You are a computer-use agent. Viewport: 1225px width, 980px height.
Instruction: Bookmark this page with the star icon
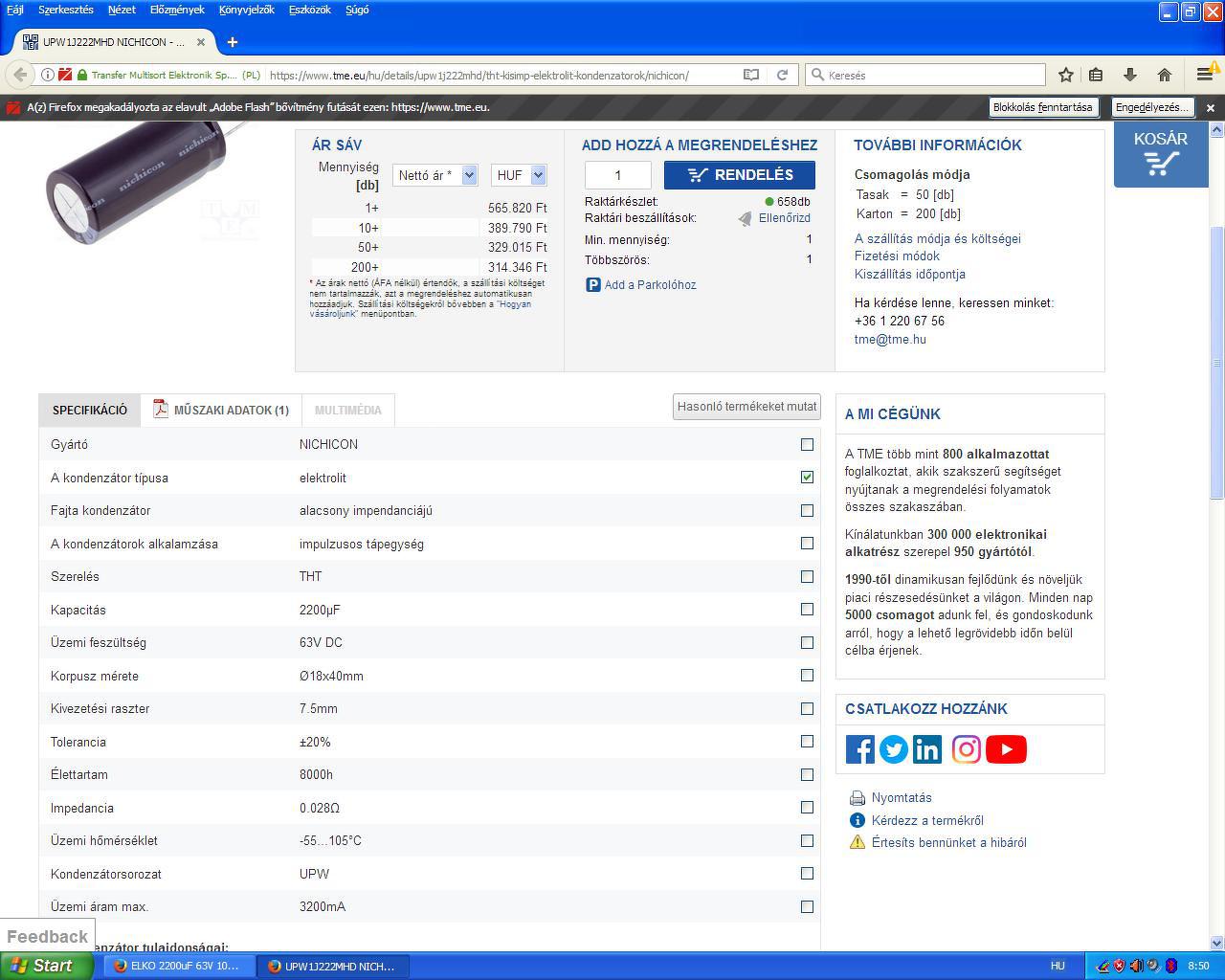point(1065,75)
